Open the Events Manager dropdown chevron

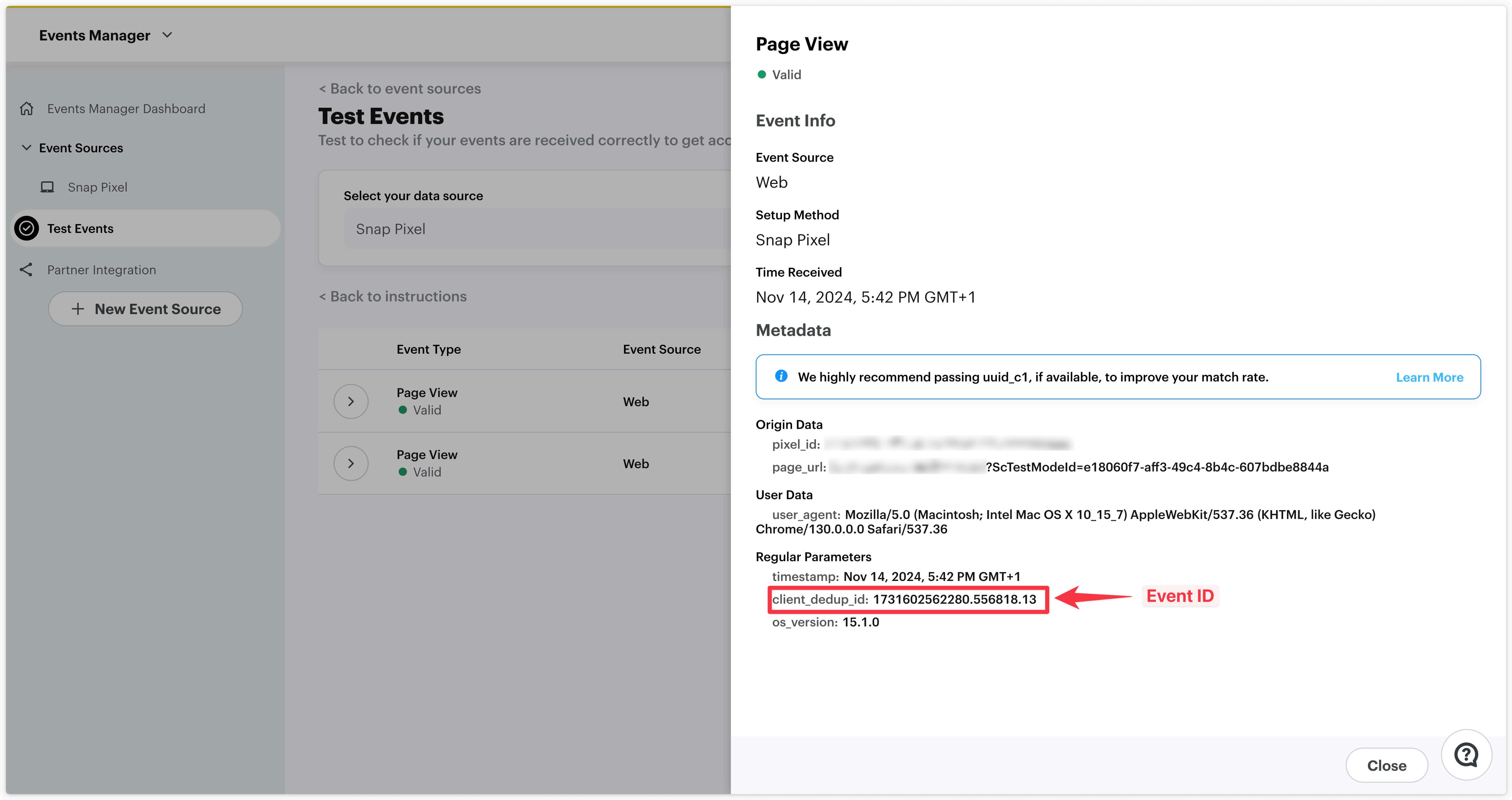tap(167, 35)
